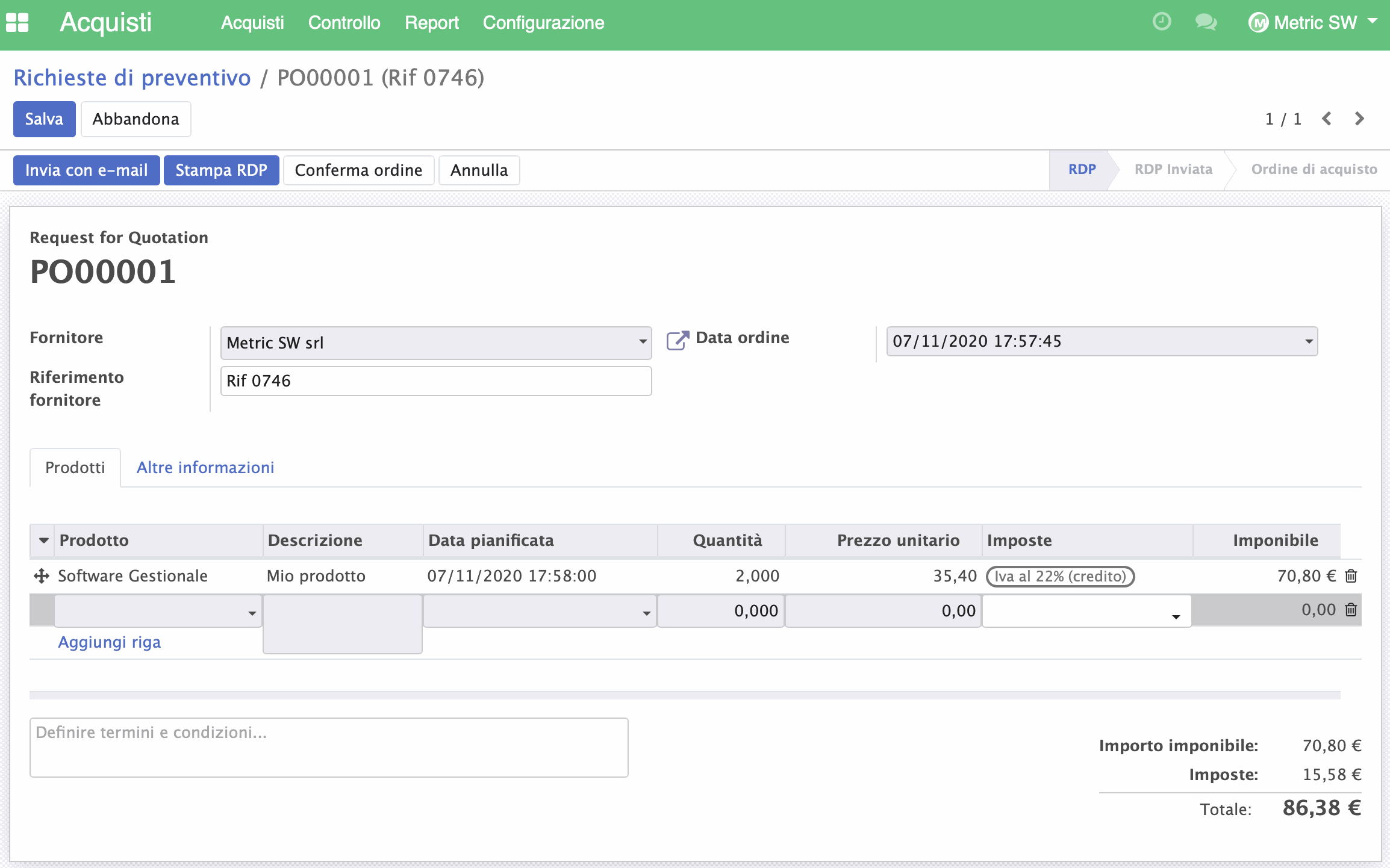Click quantity field in new line

[721, 612]
